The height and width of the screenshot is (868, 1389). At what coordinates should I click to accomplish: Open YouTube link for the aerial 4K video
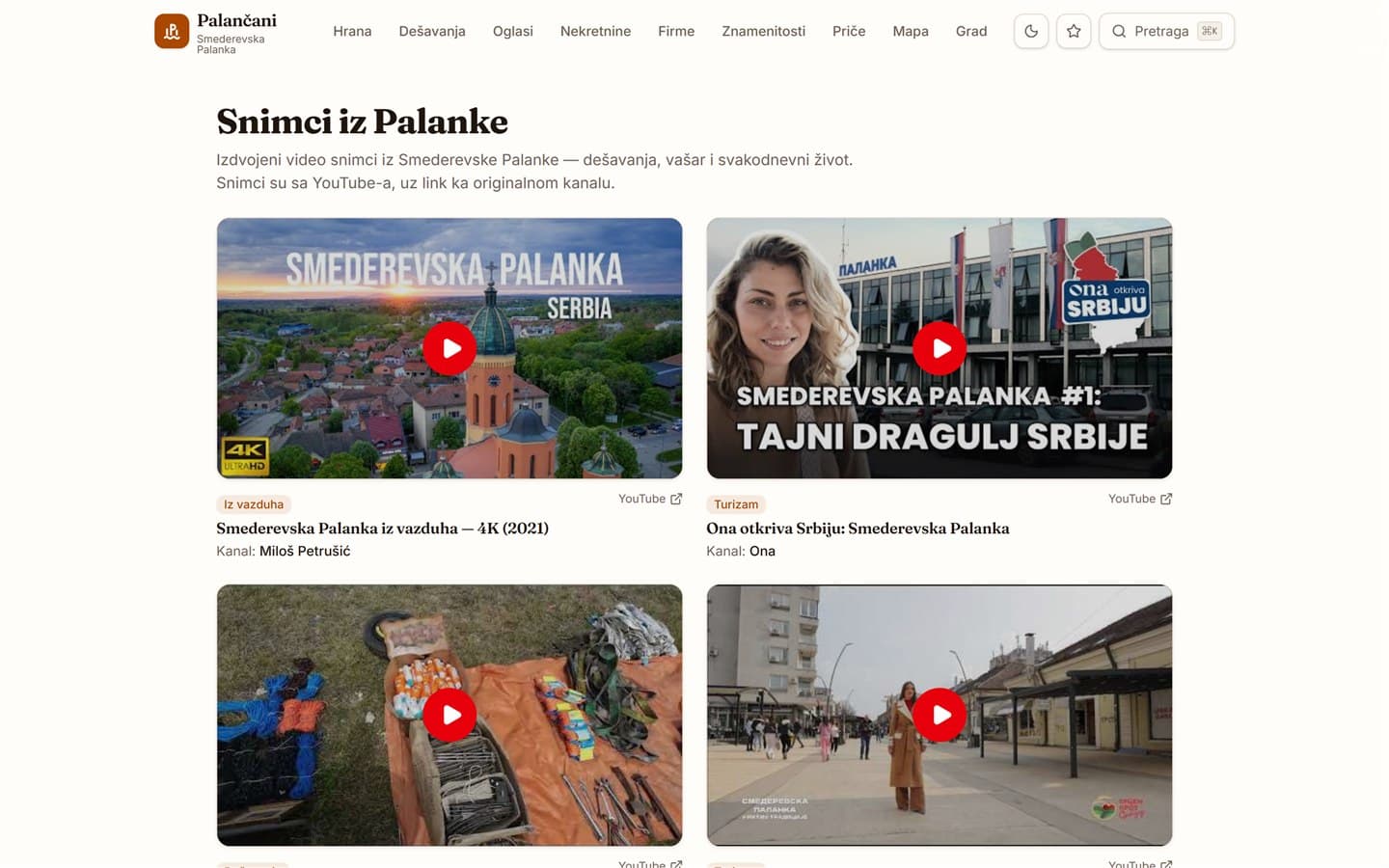(x=650, y=499)
